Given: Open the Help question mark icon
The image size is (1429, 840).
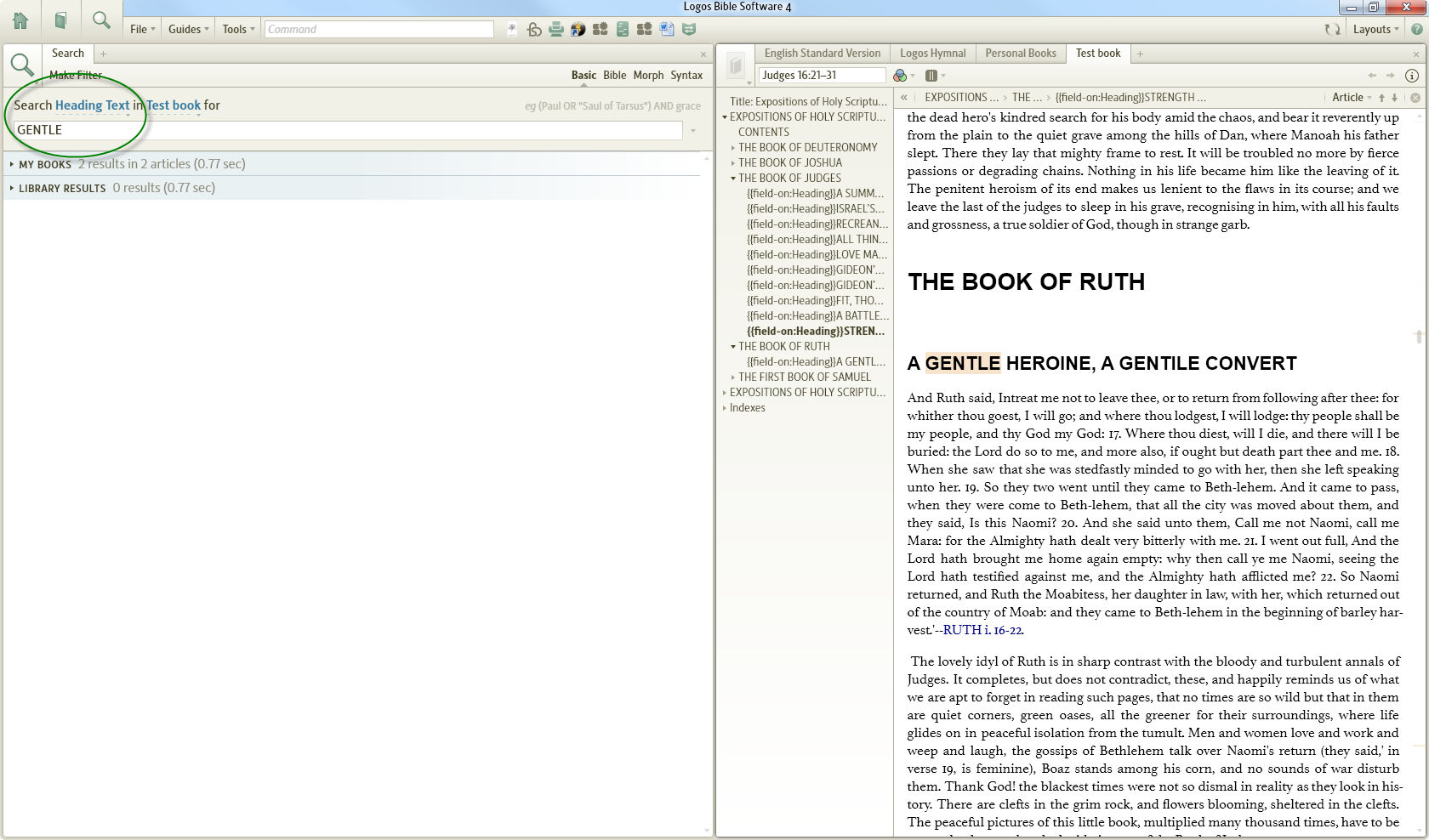Looking at the screenshot, I should click(x=1417, y=29).
